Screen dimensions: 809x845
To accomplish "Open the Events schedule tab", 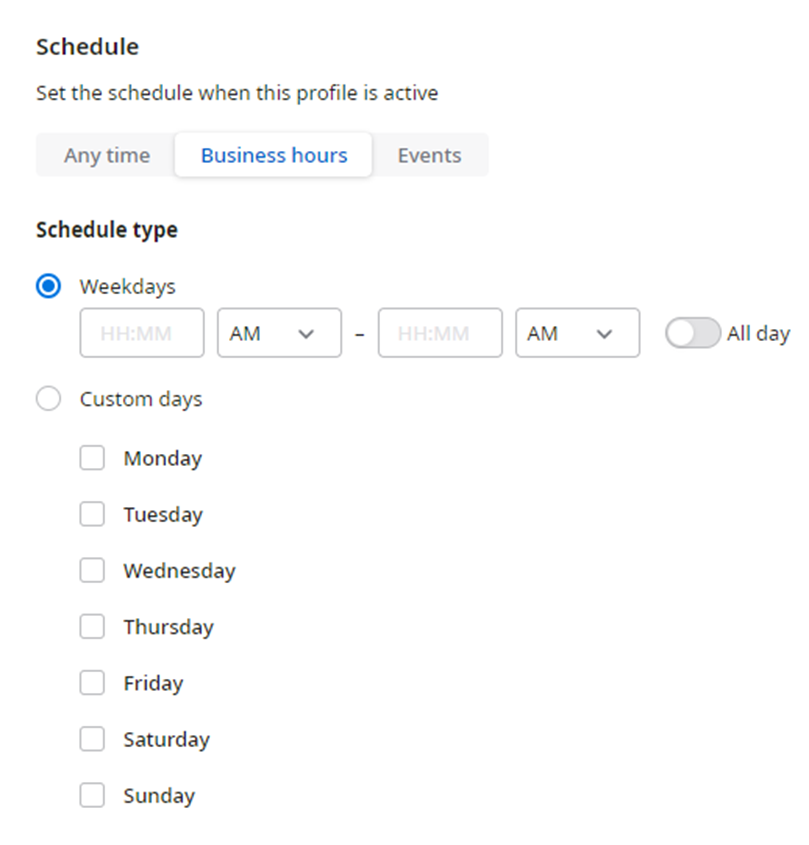I will pyautogui.click(x=430, y=155).
